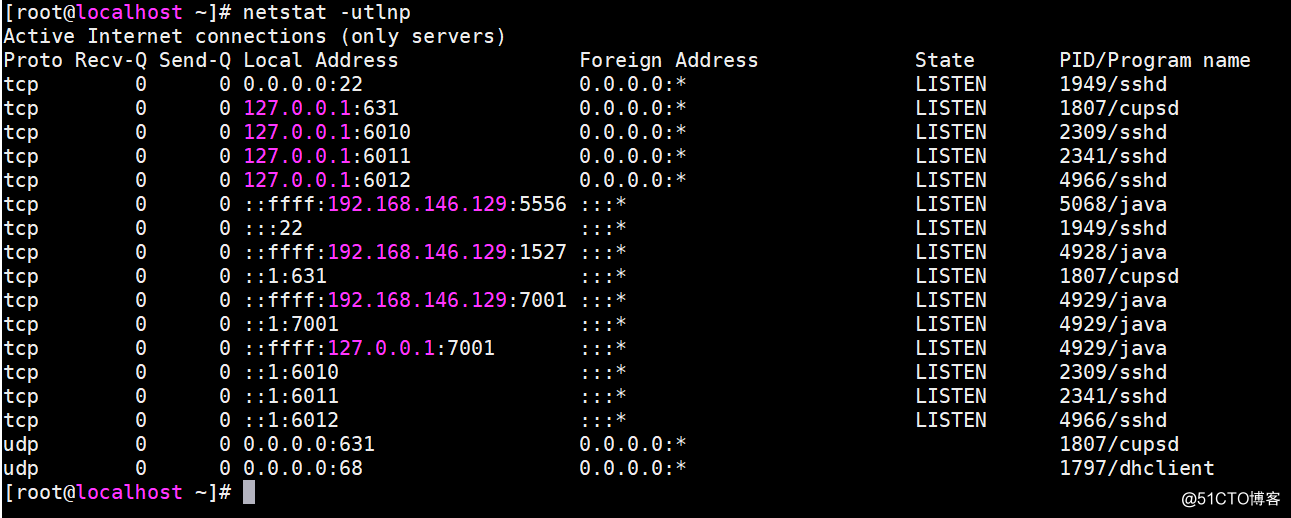The width and height of the screenshot is (1291, 518).
Task: Click "1949/sshd" in the 0.0.0.0:22 row
Action: [1113, 85]
